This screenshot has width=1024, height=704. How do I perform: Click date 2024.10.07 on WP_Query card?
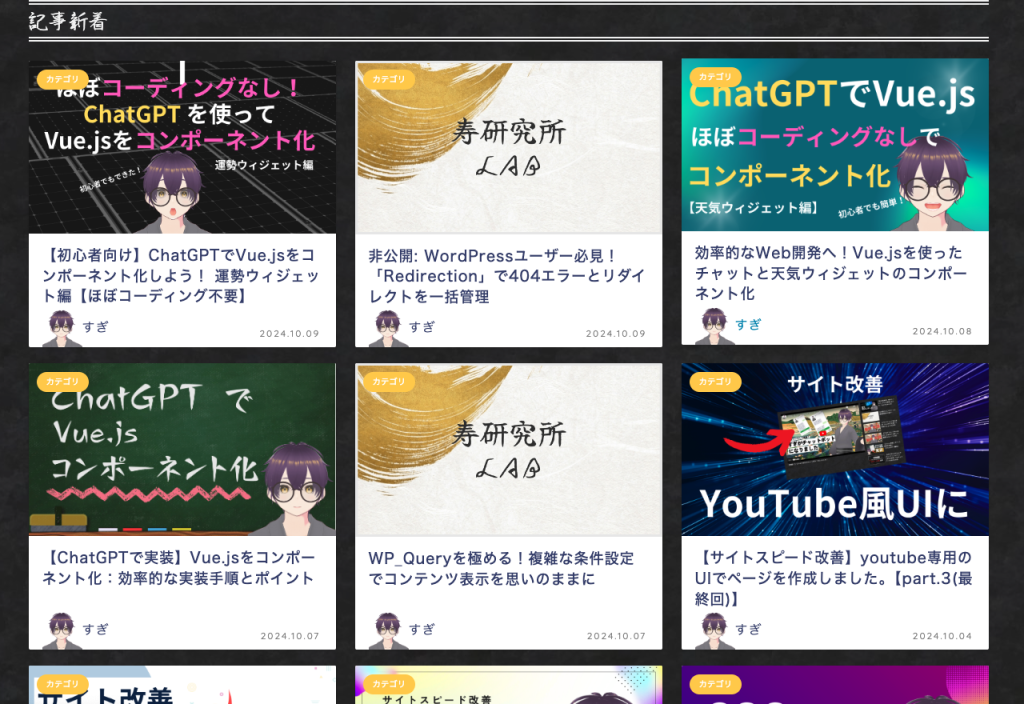tap(616, 636)
